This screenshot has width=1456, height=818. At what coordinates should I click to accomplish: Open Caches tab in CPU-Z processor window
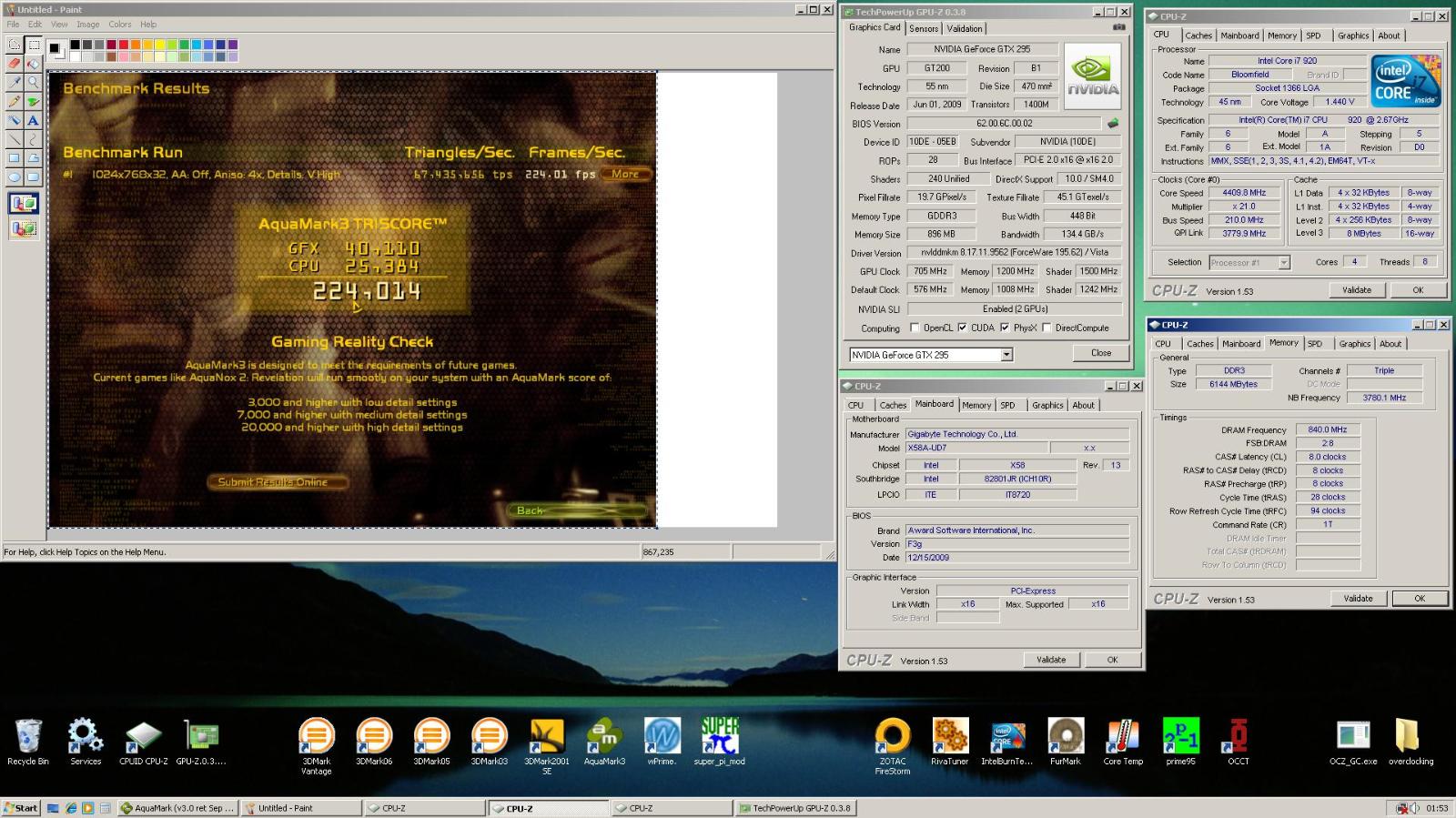pos(1198,35)
